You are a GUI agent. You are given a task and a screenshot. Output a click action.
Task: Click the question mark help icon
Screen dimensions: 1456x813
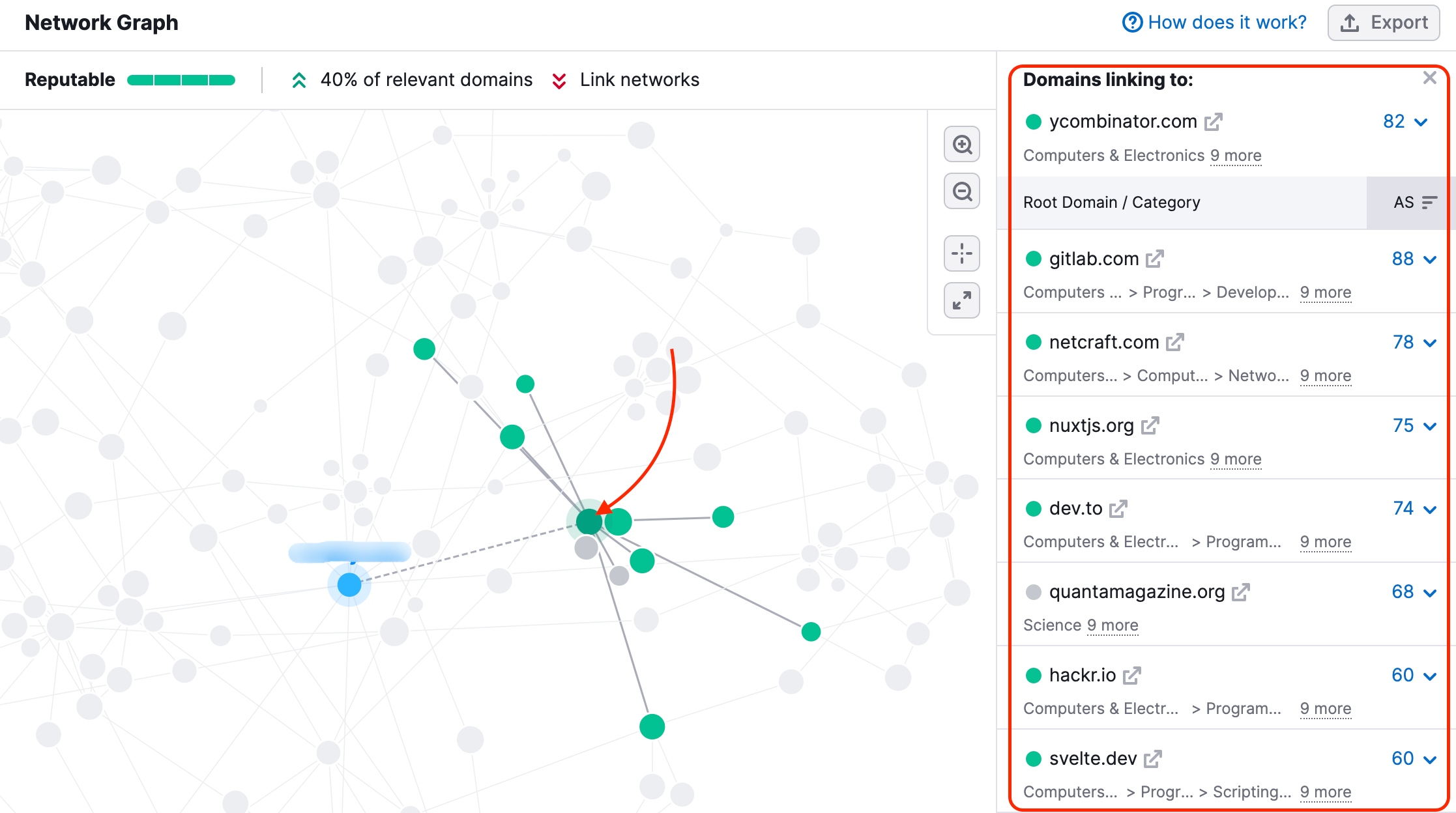pyautogui.click(x=1132, y=22)
